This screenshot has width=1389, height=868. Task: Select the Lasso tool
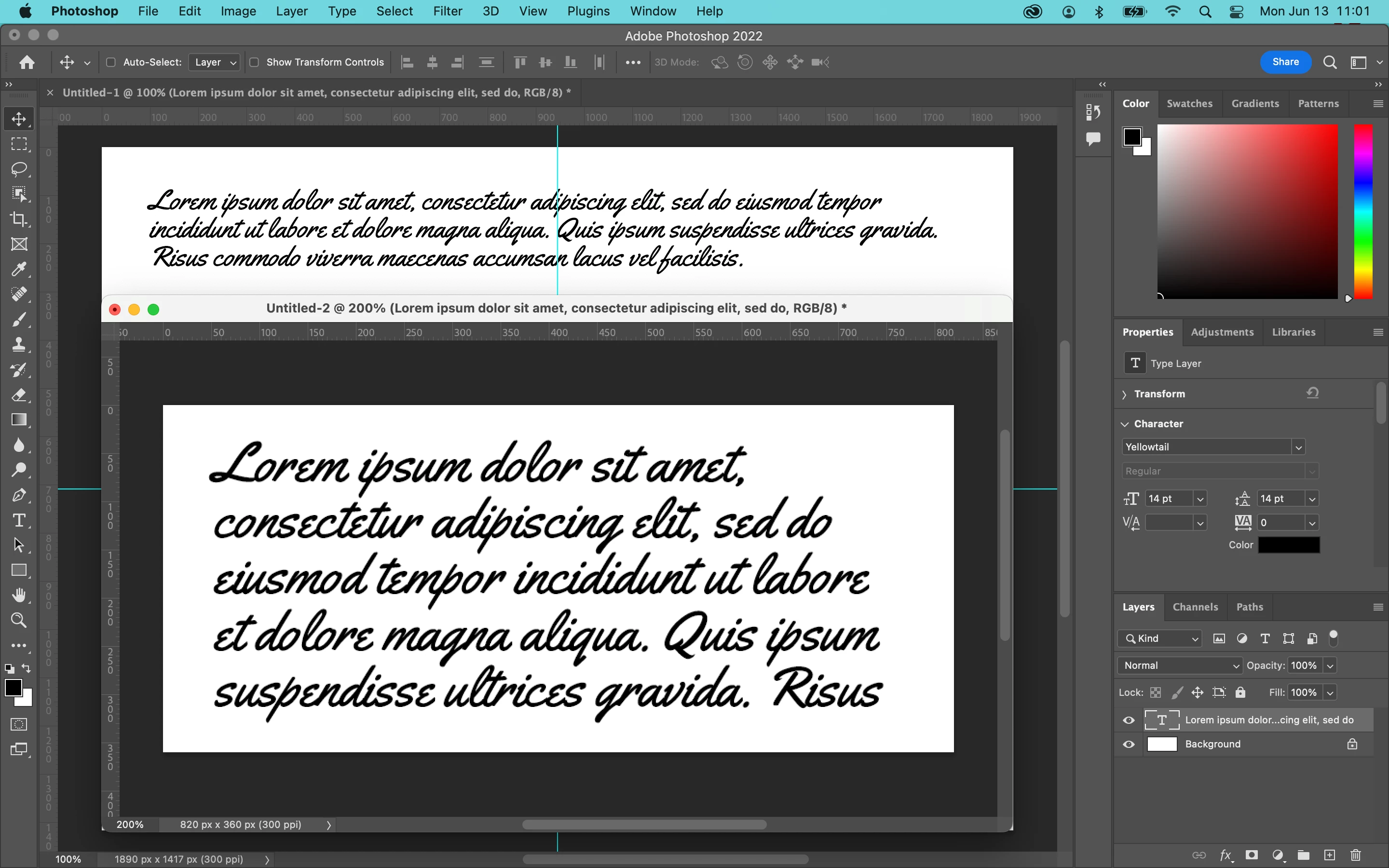tap(19, 169)
